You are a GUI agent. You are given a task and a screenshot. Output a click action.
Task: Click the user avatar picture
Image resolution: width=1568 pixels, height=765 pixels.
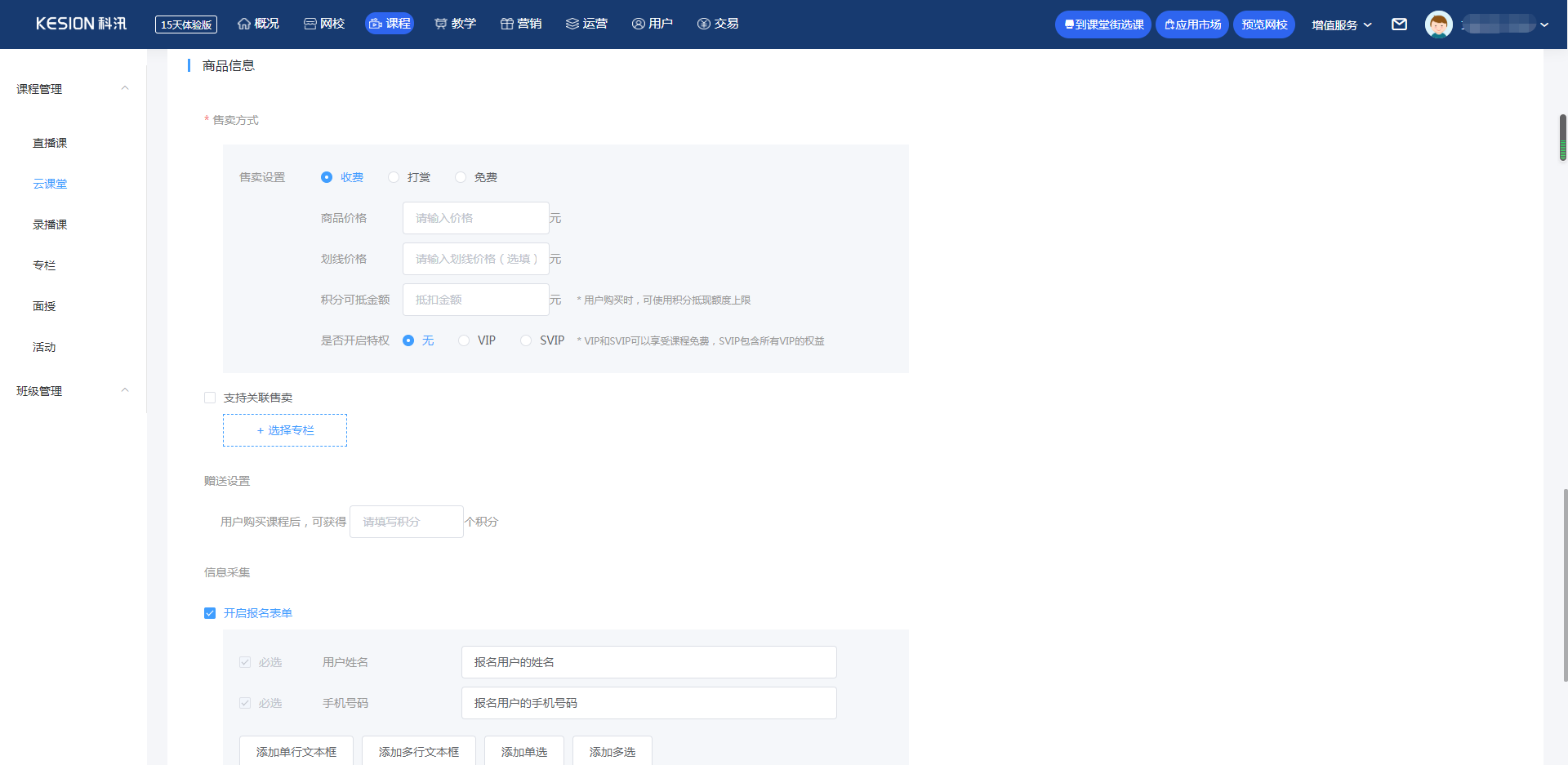(x=1438, y=24)
